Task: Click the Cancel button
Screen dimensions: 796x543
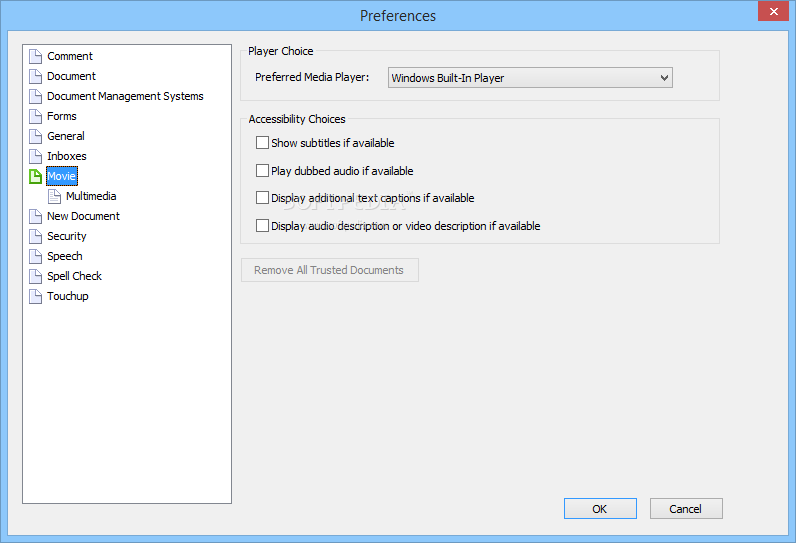Action: (686, 508)
